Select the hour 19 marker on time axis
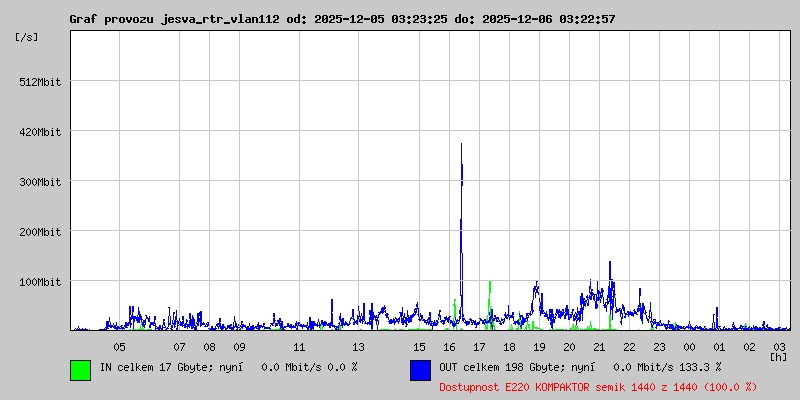This screenshot has width=800, height=400. (539, 346)
